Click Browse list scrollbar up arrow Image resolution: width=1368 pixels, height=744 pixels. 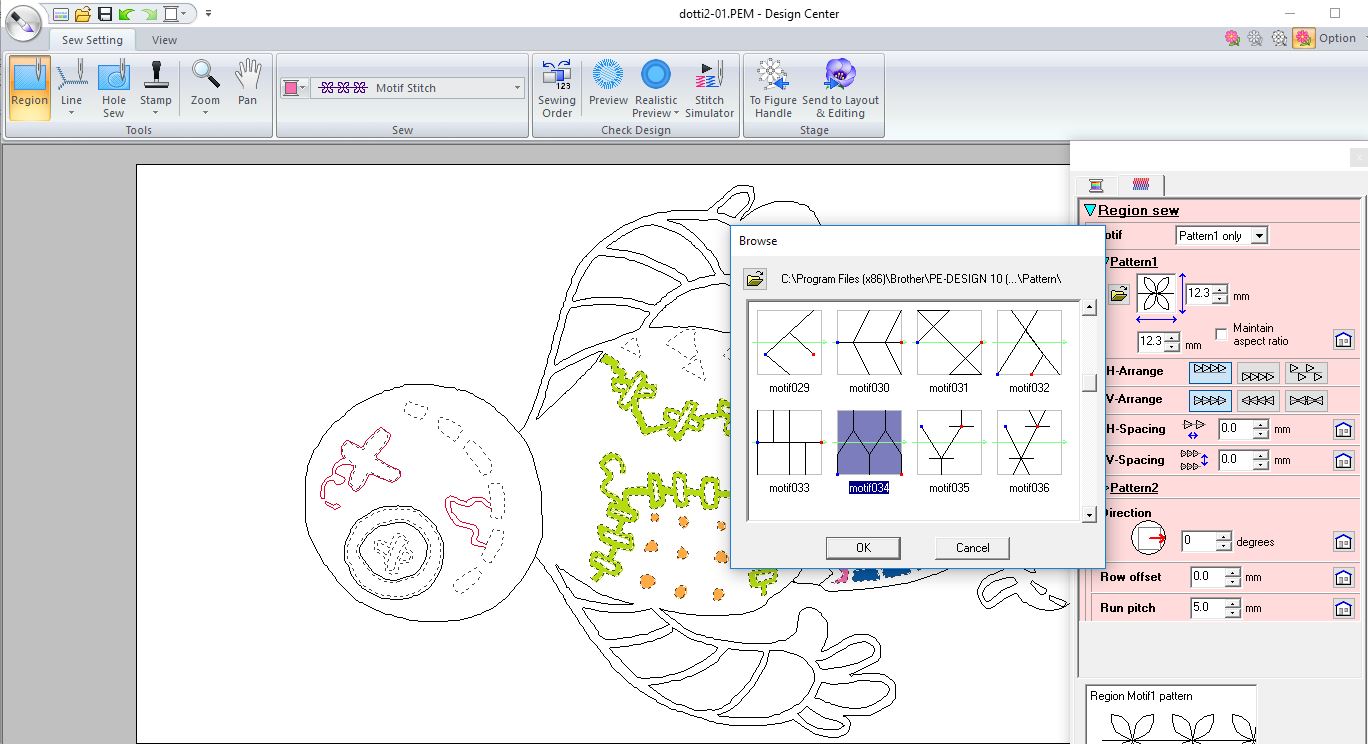(1089, 308)
